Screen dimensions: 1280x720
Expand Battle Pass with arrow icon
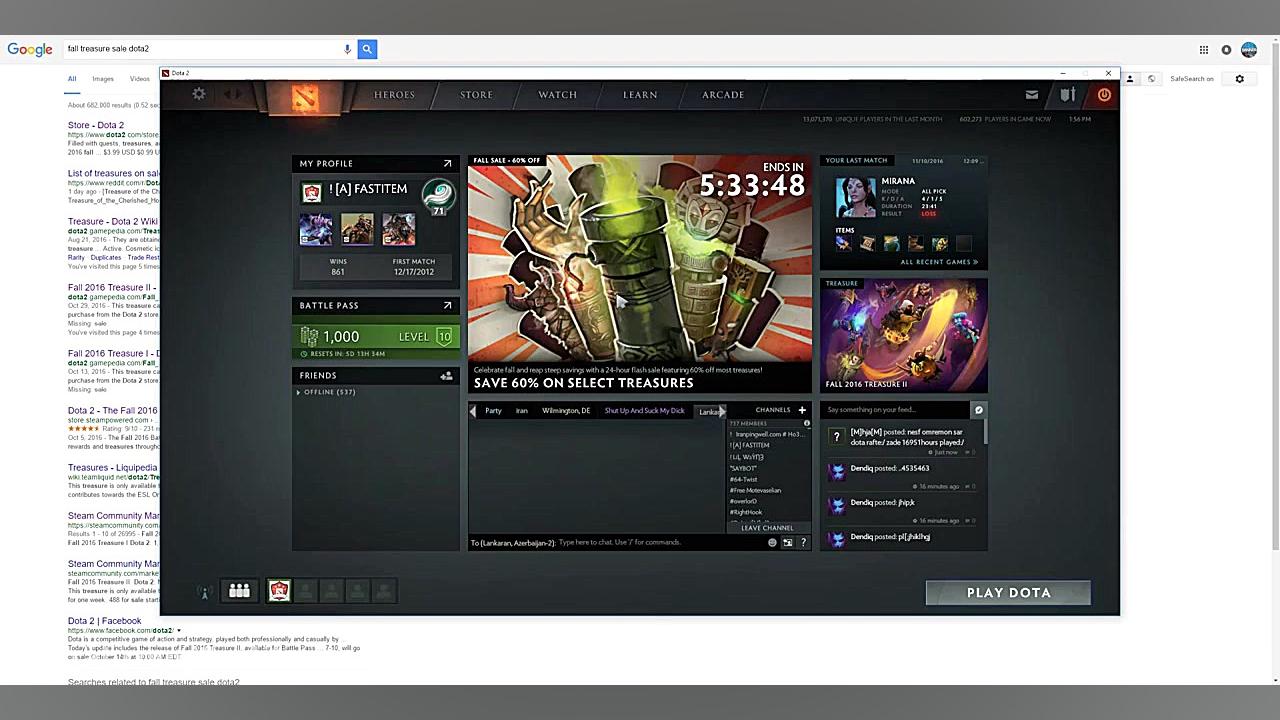click(x=447, y=305)
